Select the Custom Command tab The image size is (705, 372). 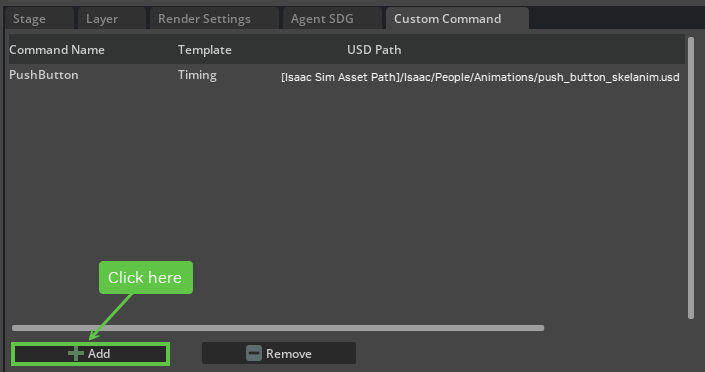tap(457, 19)
